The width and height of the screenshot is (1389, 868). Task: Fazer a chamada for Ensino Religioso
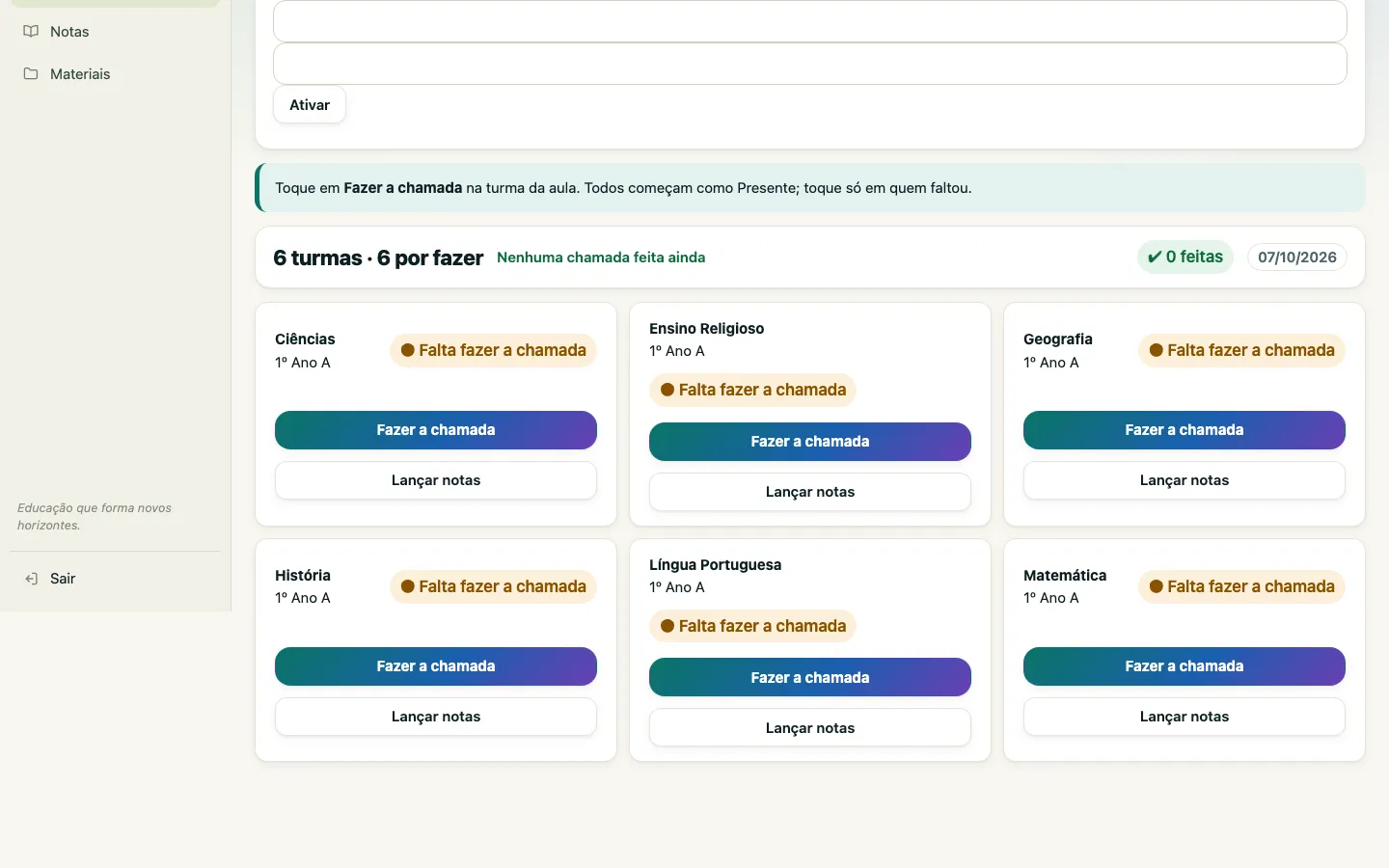tap(810, 442)
